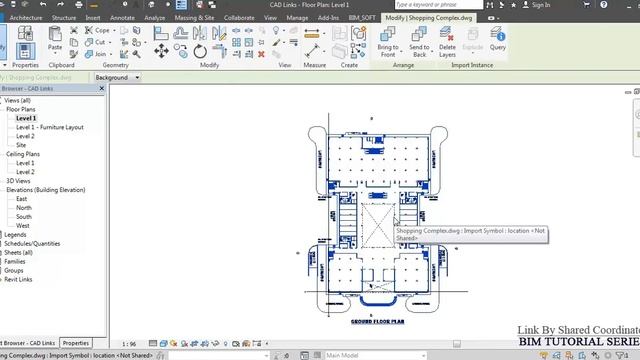Open the Bring to Front dropdown arrow
Viewport: 640px width, 360px height.
401,52
